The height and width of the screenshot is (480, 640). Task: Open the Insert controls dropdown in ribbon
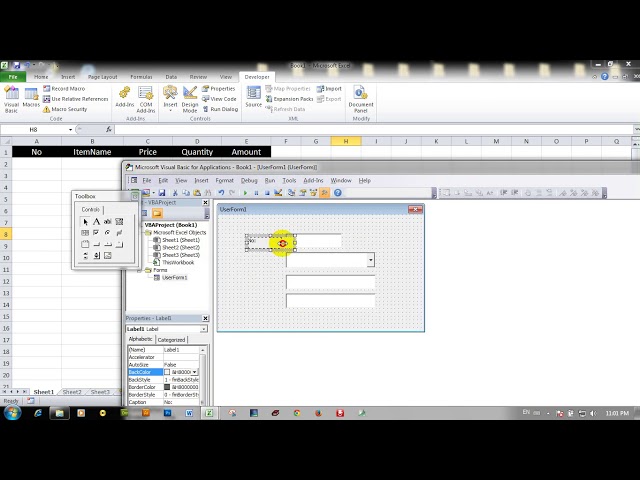click(170, 99)
